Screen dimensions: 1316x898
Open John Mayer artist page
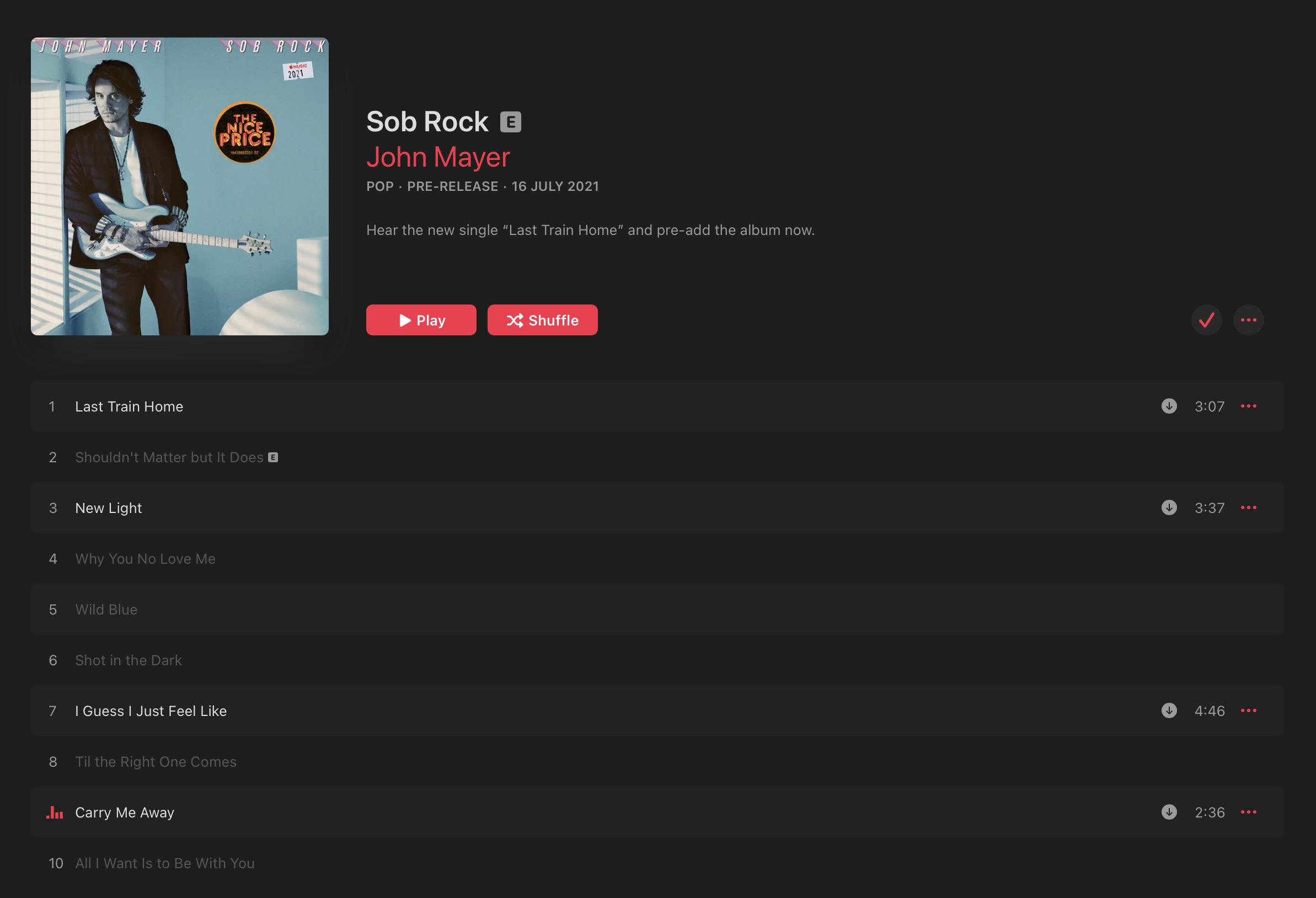tap(438, 157)
